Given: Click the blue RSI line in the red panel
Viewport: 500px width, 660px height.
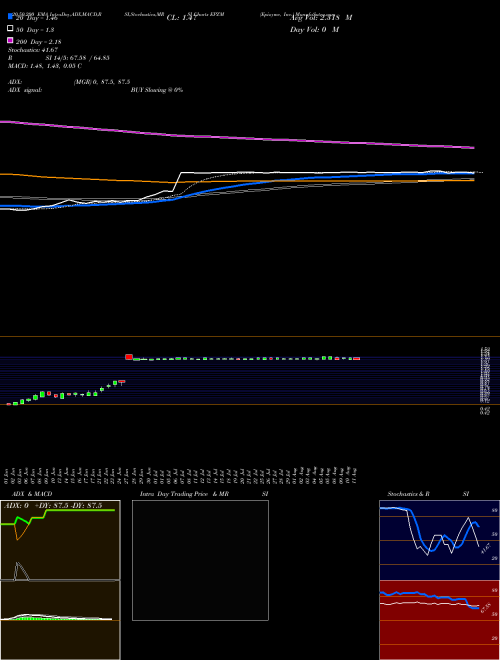Looking at the screenshot, I should (429, 598).
